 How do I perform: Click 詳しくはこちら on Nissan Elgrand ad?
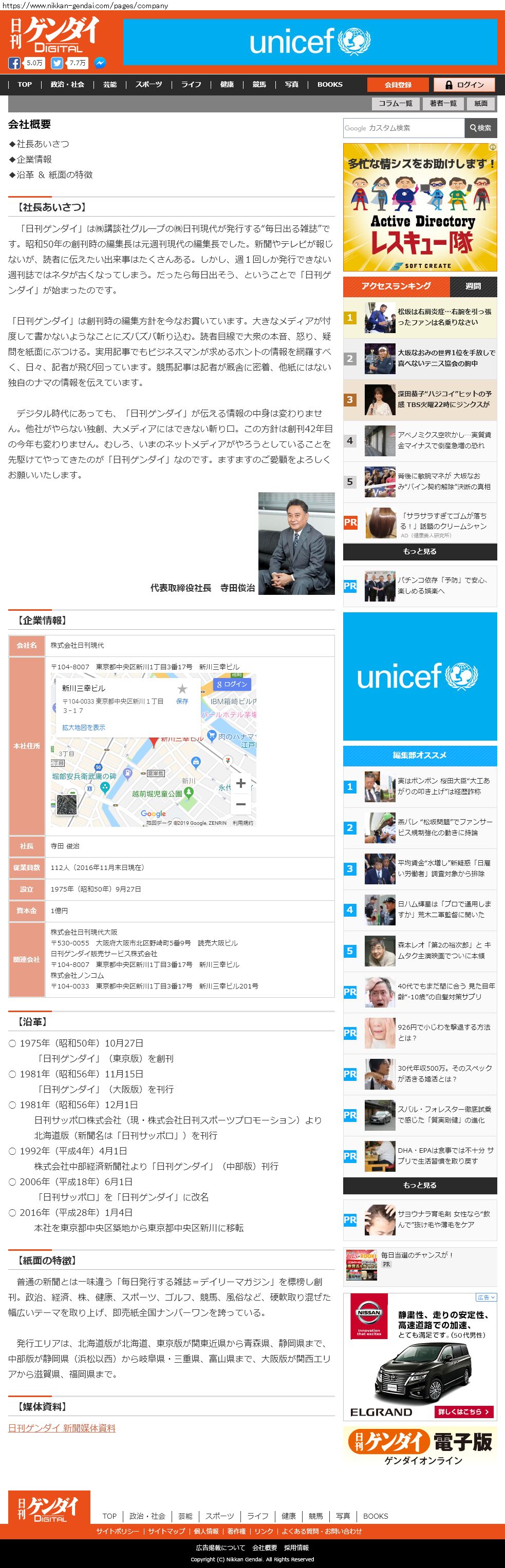(x=463, y=1411)
